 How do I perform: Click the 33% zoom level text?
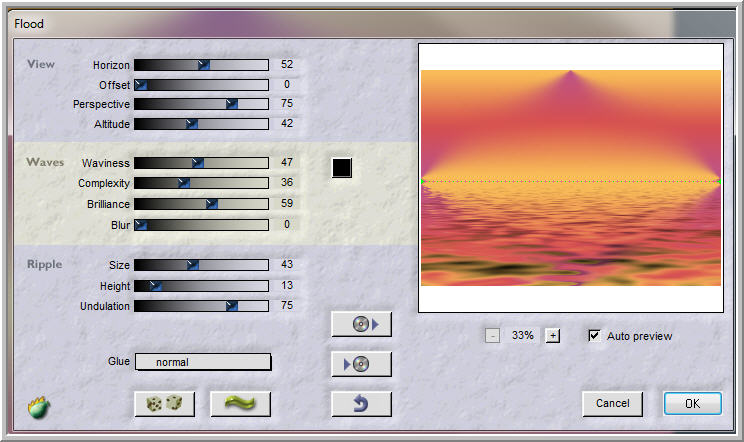point(522,335)
